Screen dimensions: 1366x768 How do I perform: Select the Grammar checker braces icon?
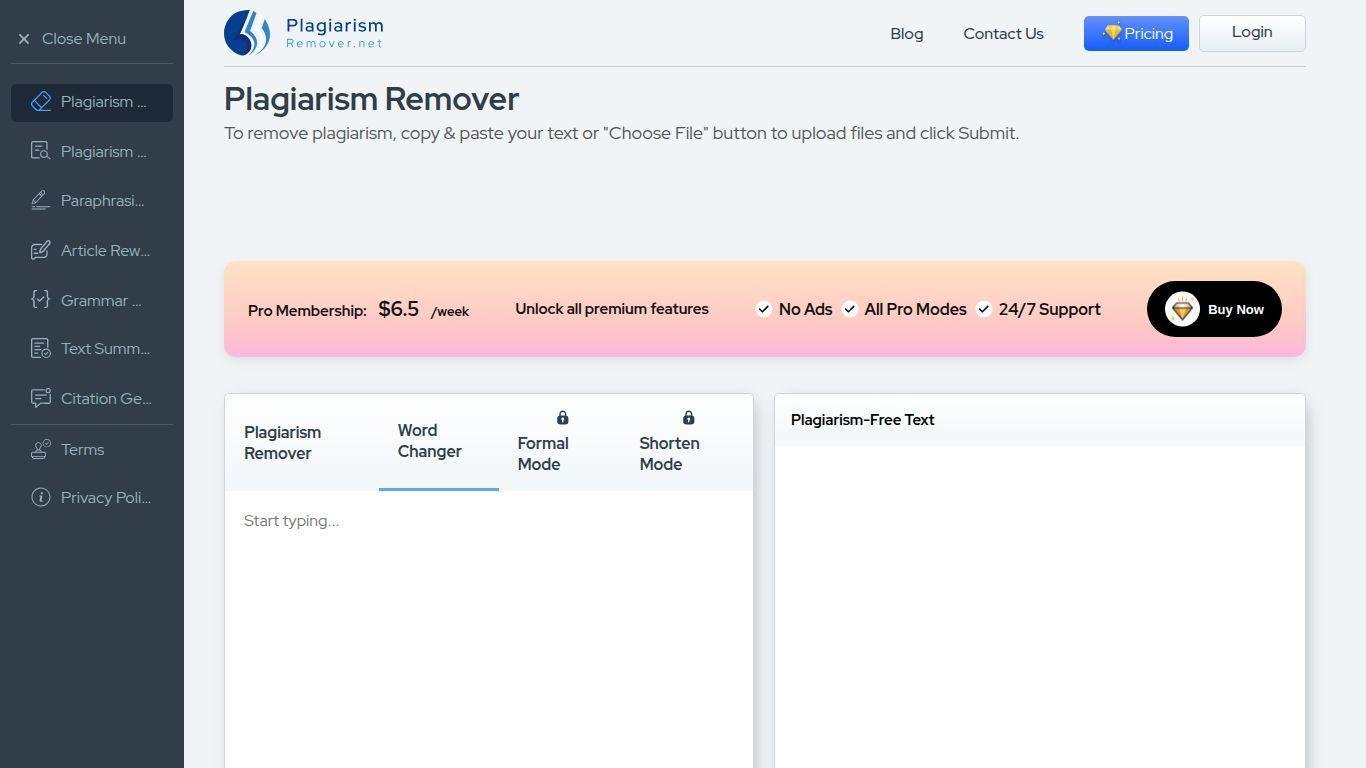point(40,300)
